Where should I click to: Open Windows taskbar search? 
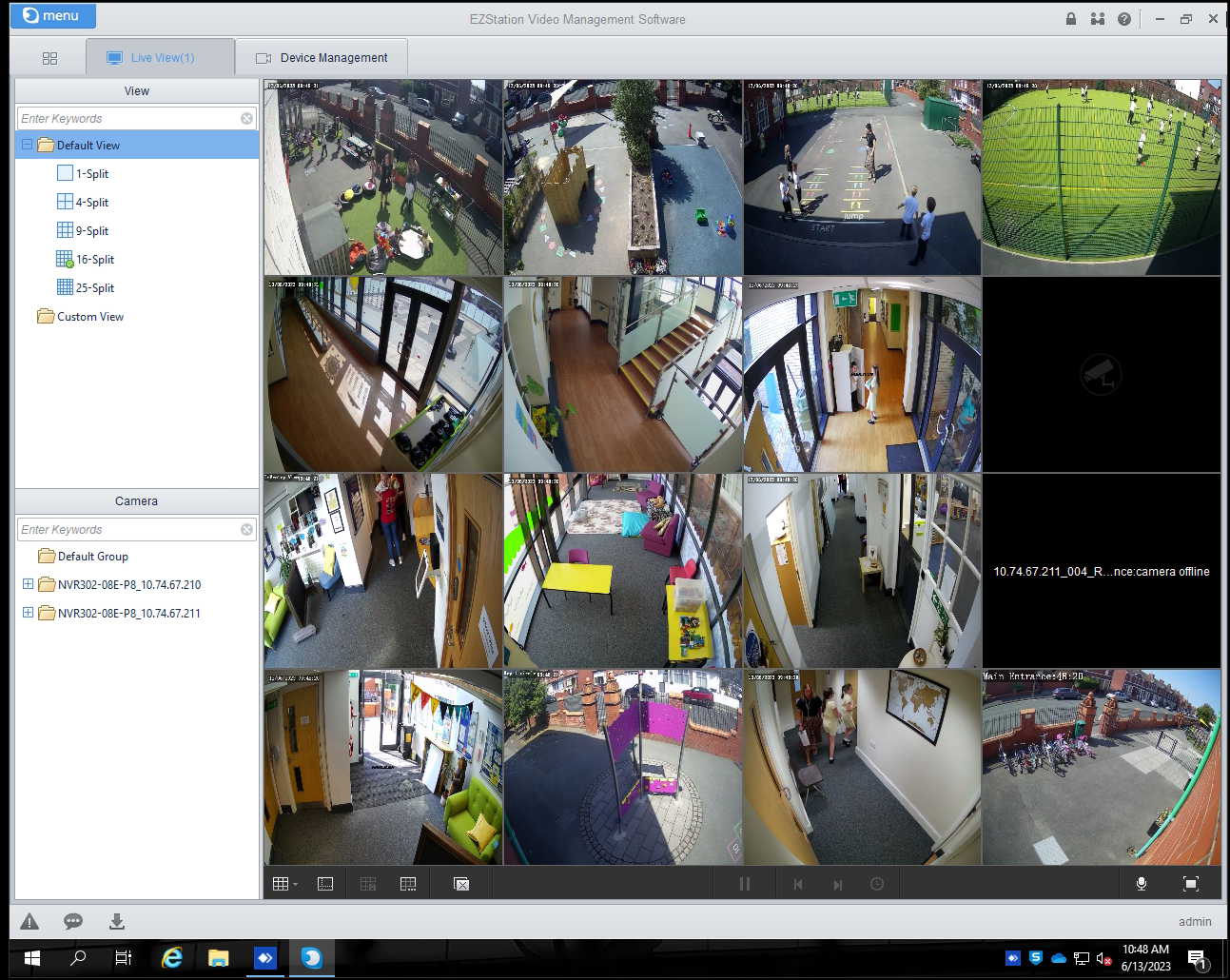pos(78,958)
